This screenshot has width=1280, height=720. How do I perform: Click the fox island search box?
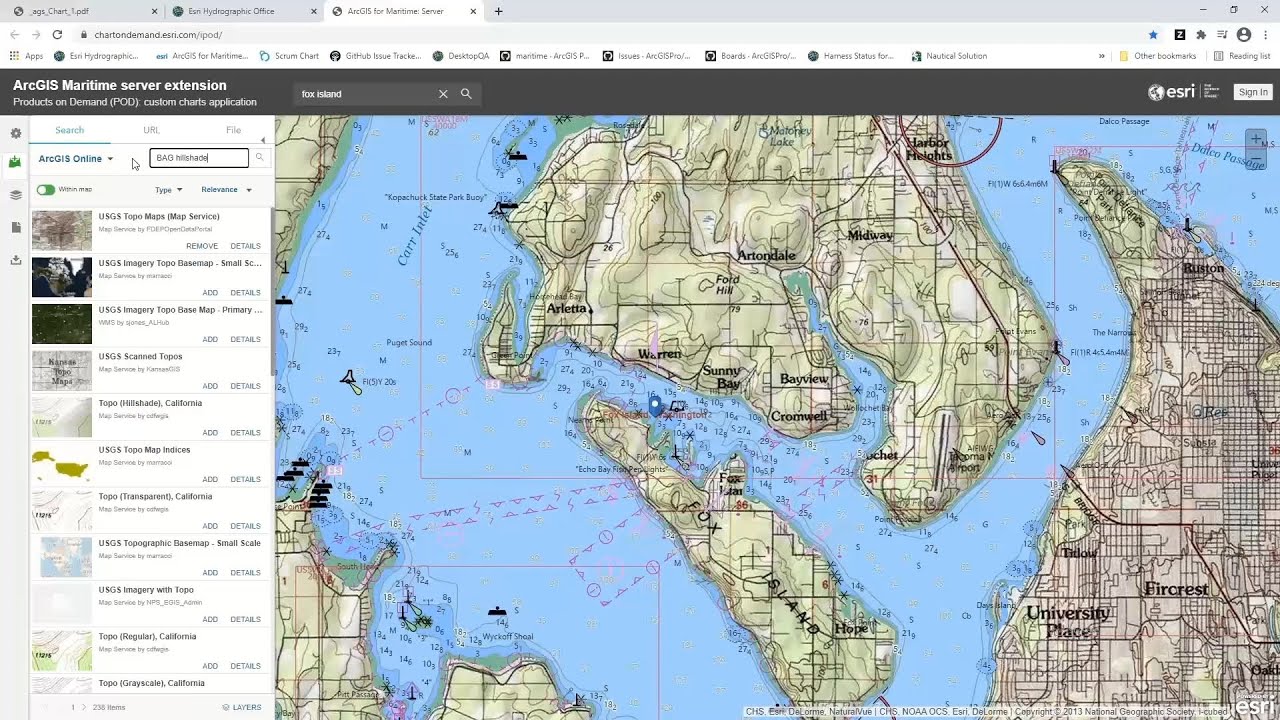coord(366,94)
